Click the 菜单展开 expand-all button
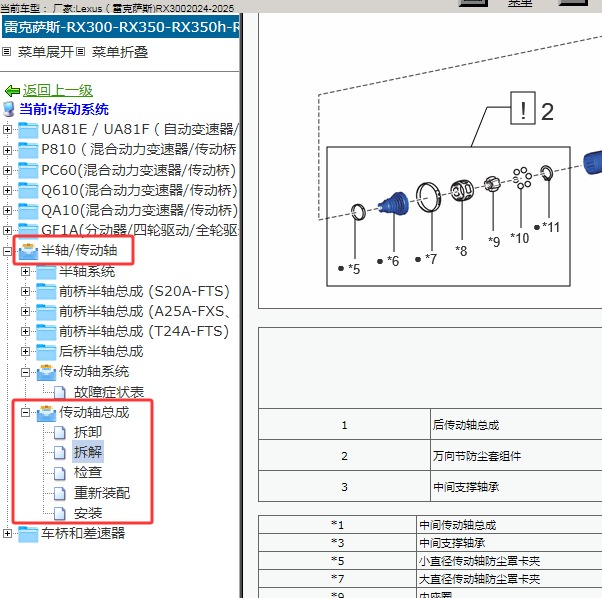 [x=45, y=52]
